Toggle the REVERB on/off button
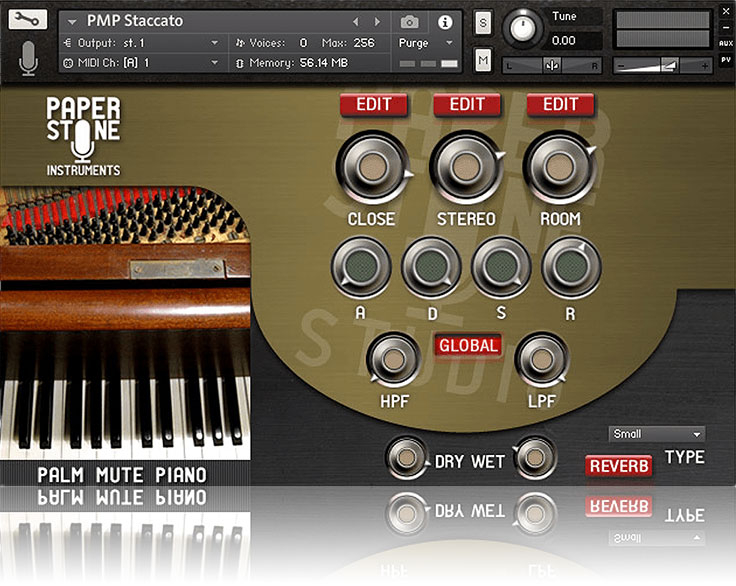 (x=618, y=466)
